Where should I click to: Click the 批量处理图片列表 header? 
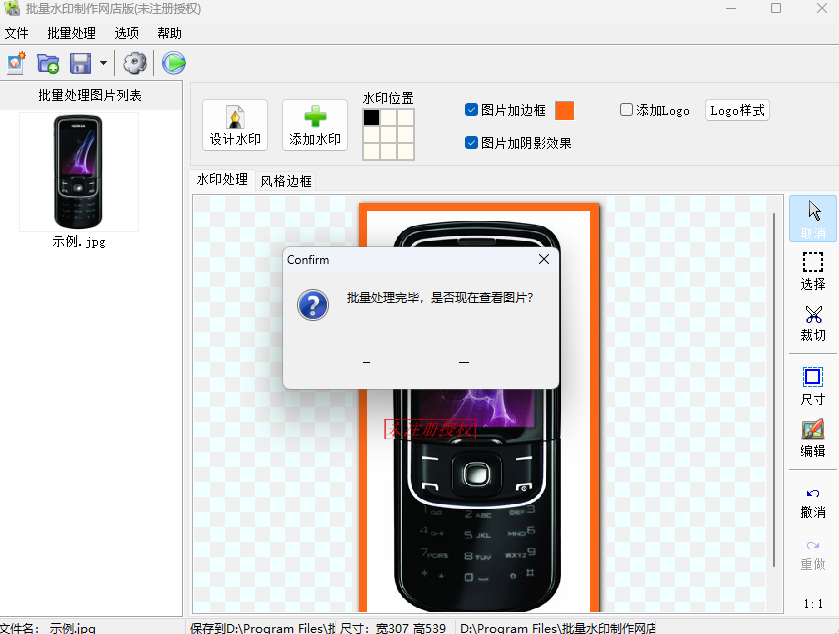(90, 95)
